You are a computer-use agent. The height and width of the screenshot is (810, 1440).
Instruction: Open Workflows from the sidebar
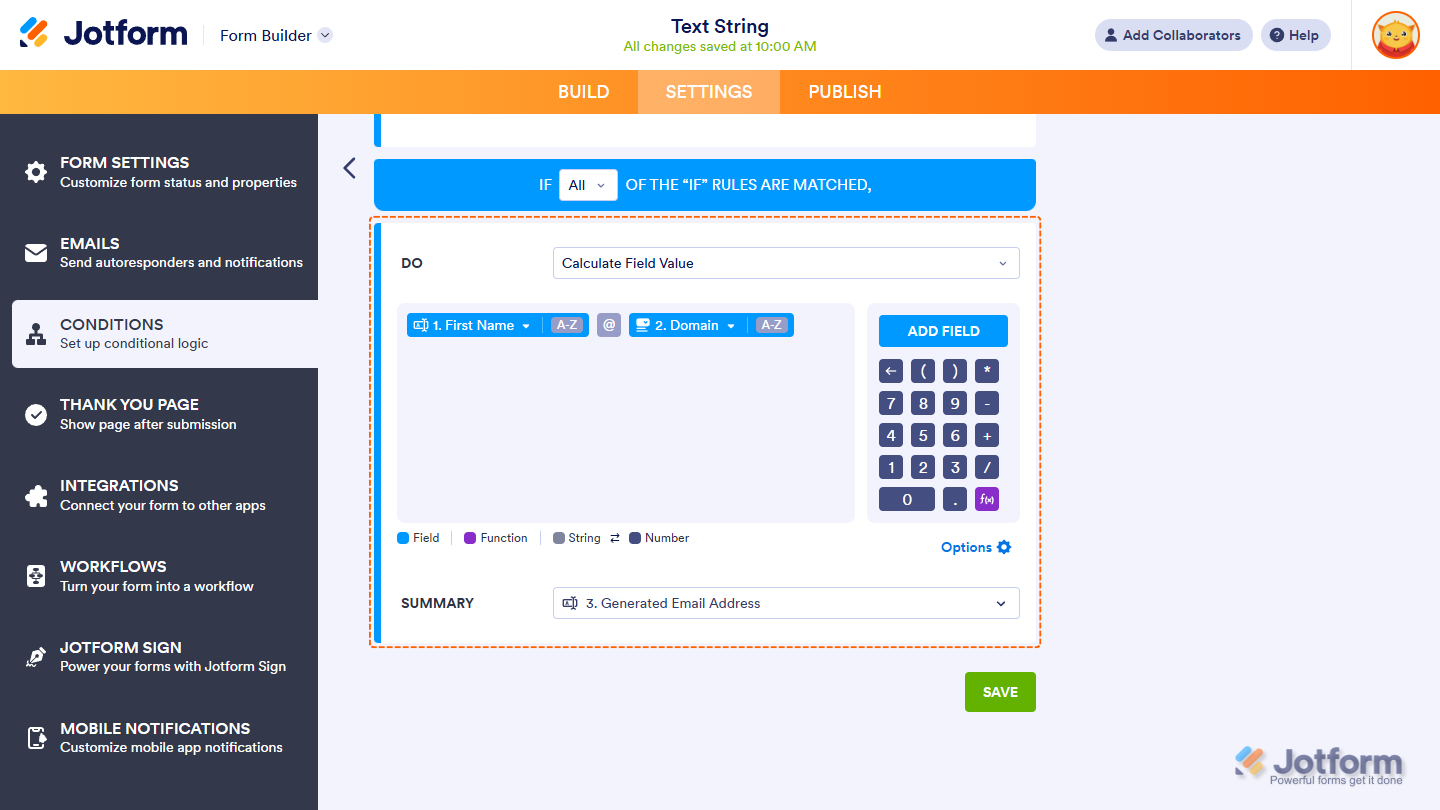110,575
